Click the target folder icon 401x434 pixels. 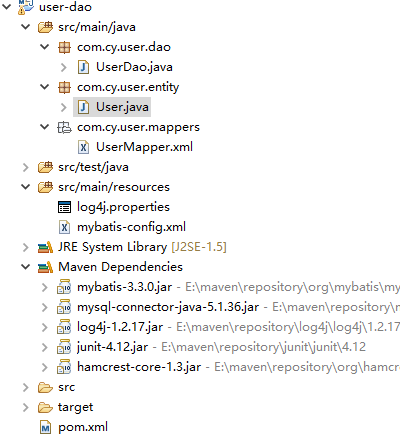pos(45,407)
